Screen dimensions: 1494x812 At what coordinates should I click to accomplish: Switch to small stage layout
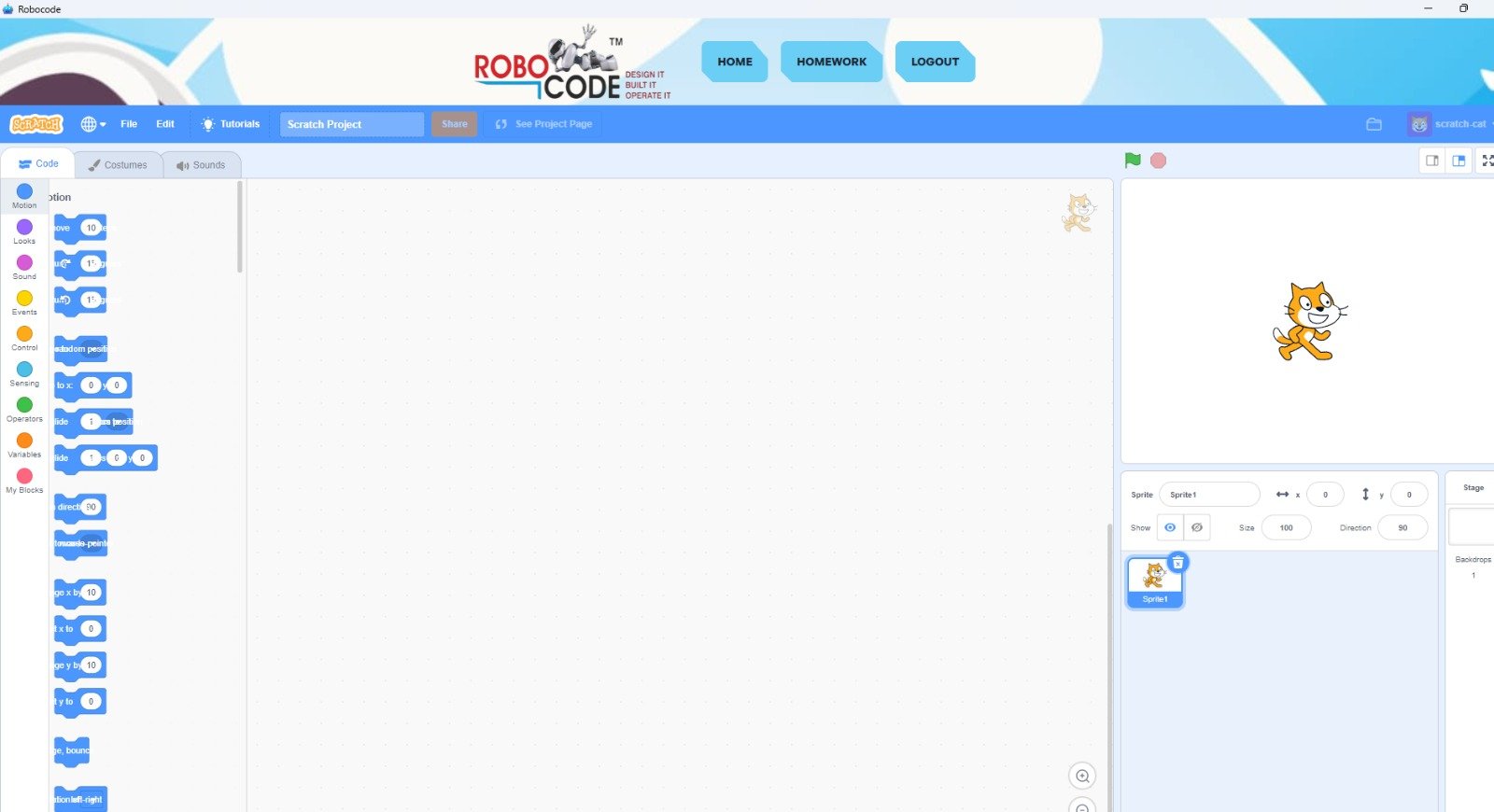click(1431, 161)
